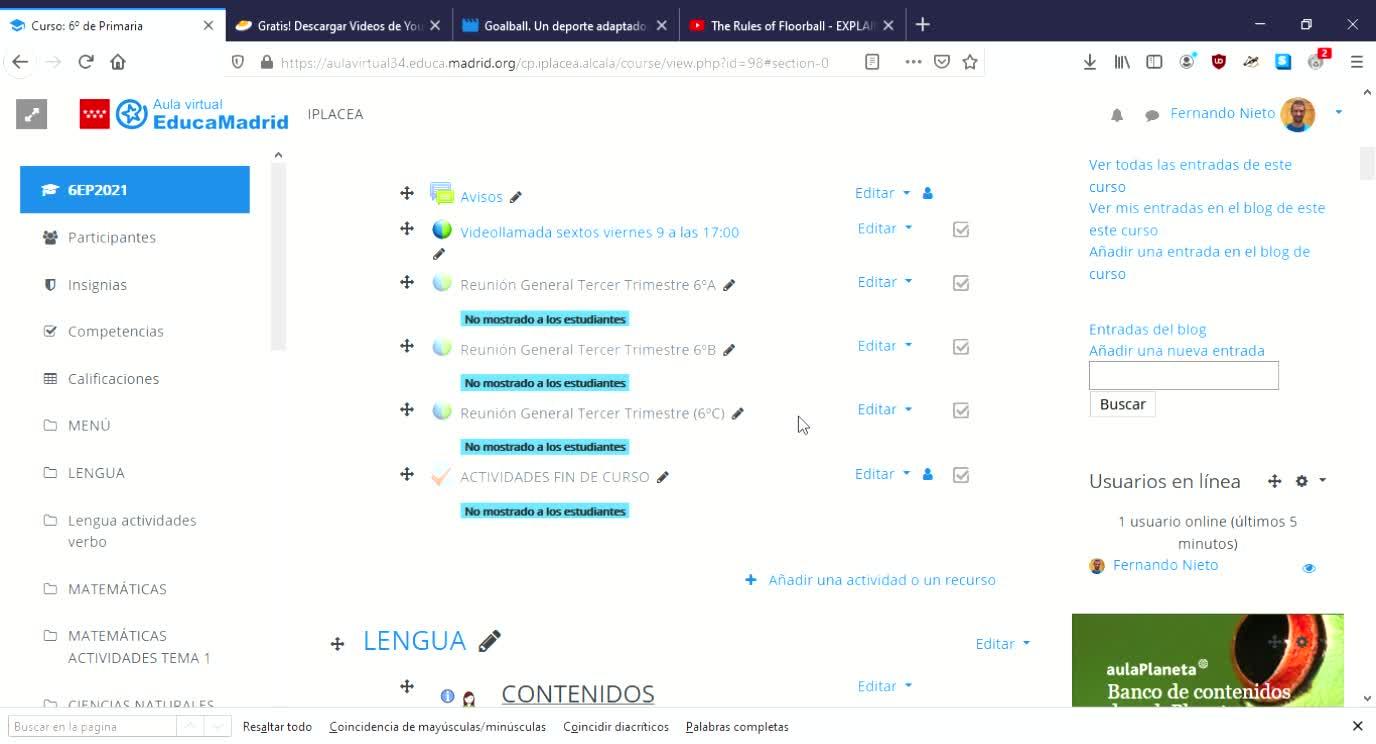Open Editar dropdown for Avisos

click(882, 193)
